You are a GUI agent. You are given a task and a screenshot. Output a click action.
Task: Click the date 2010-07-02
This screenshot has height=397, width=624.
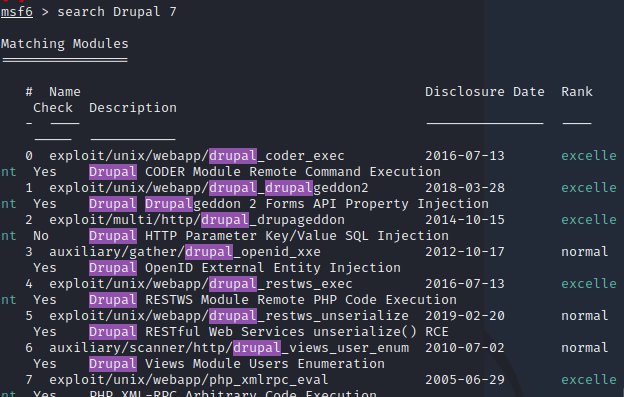(465, 348)
